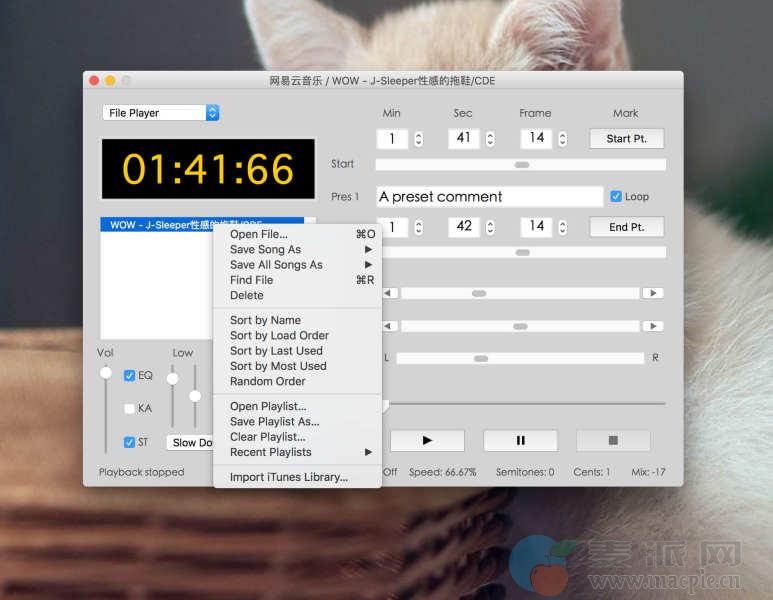Click the start Min stepper arrows
The height and width of the screenshot is (600, 773).
(419, 139)
